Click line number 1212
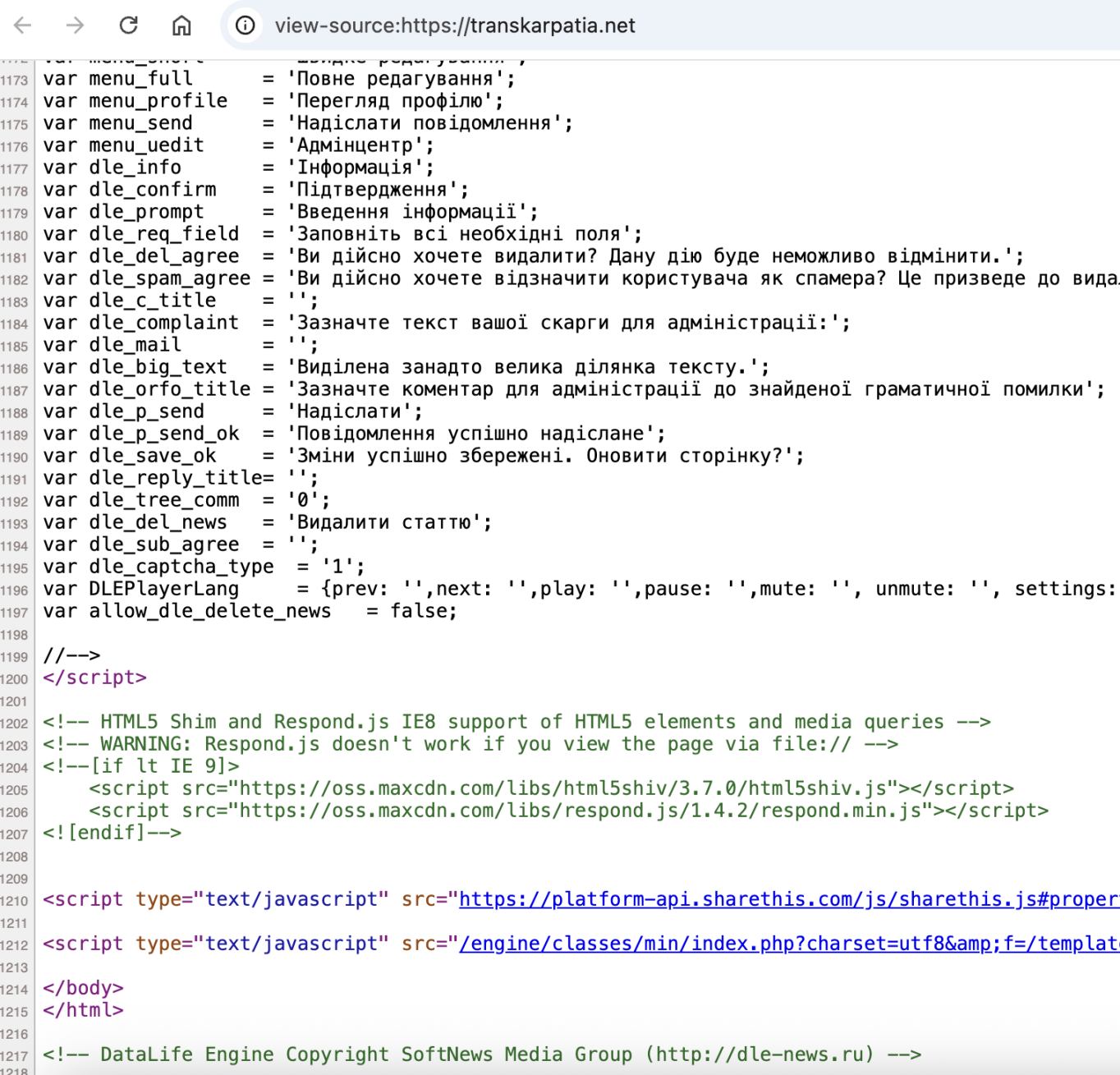The width and height of the screenshot is (1120, 1075). [x=14, y=945]
